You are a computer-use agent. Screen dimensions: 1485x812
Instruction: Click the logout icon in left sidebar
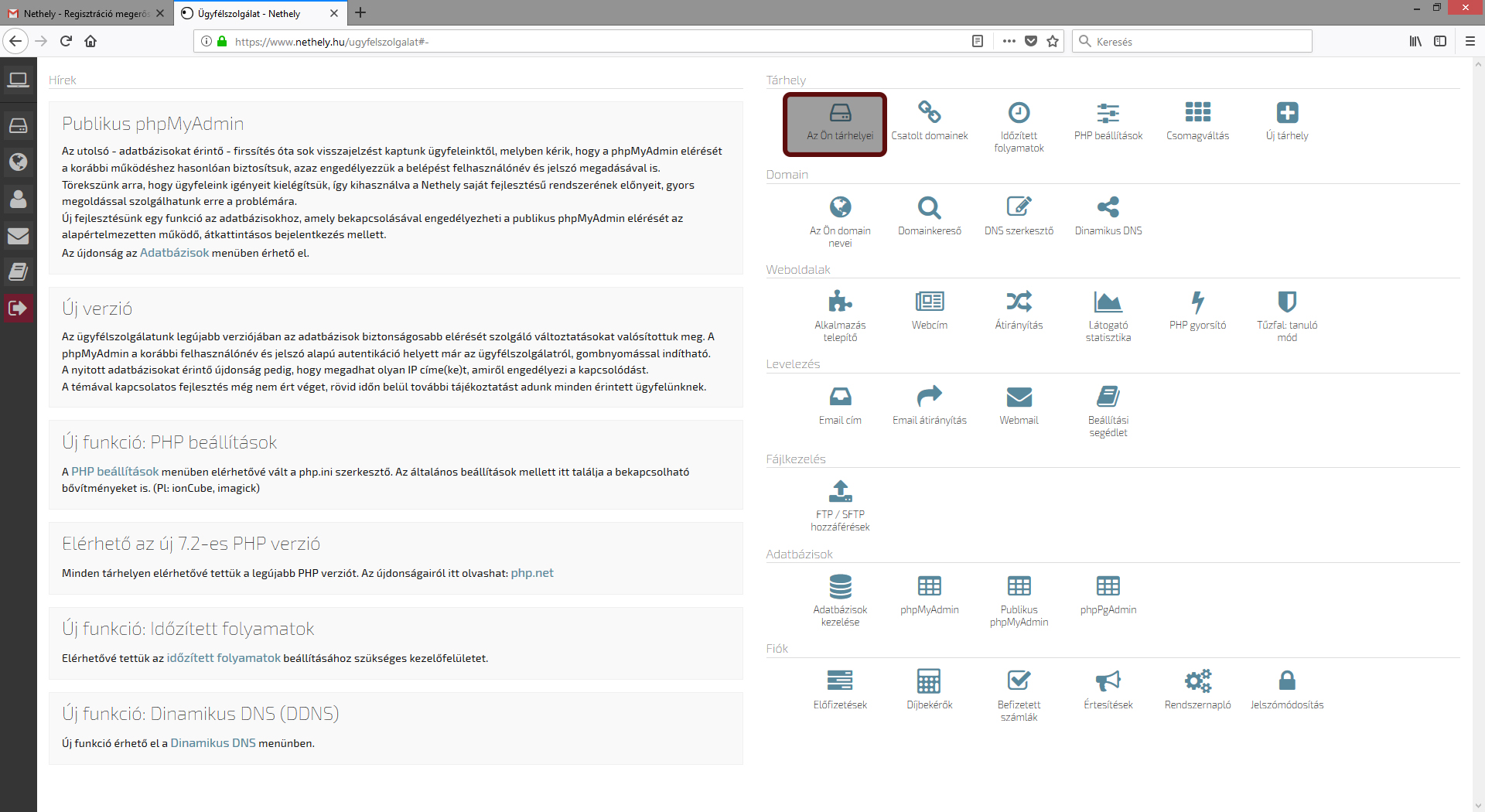pos(18,309)
